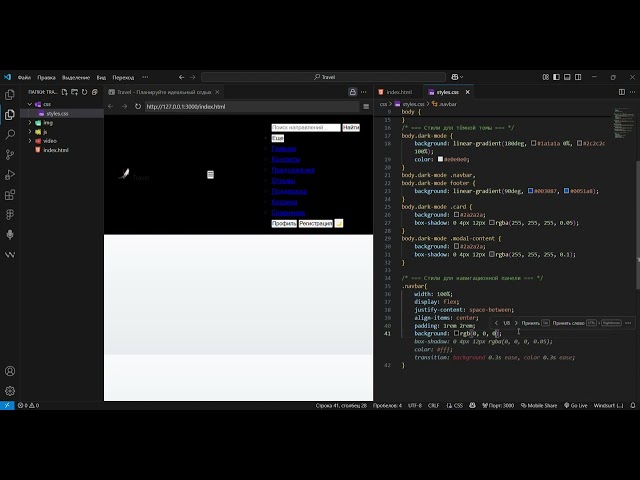640x480 pixels.
Task: Click the Travel search box in title bar
Action: 324,77
